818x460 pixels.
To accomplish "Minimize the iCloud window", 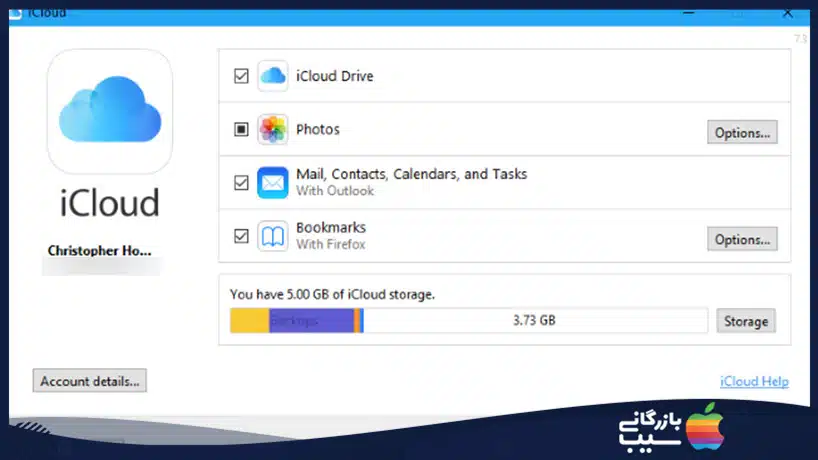I will tap(689, 13).
